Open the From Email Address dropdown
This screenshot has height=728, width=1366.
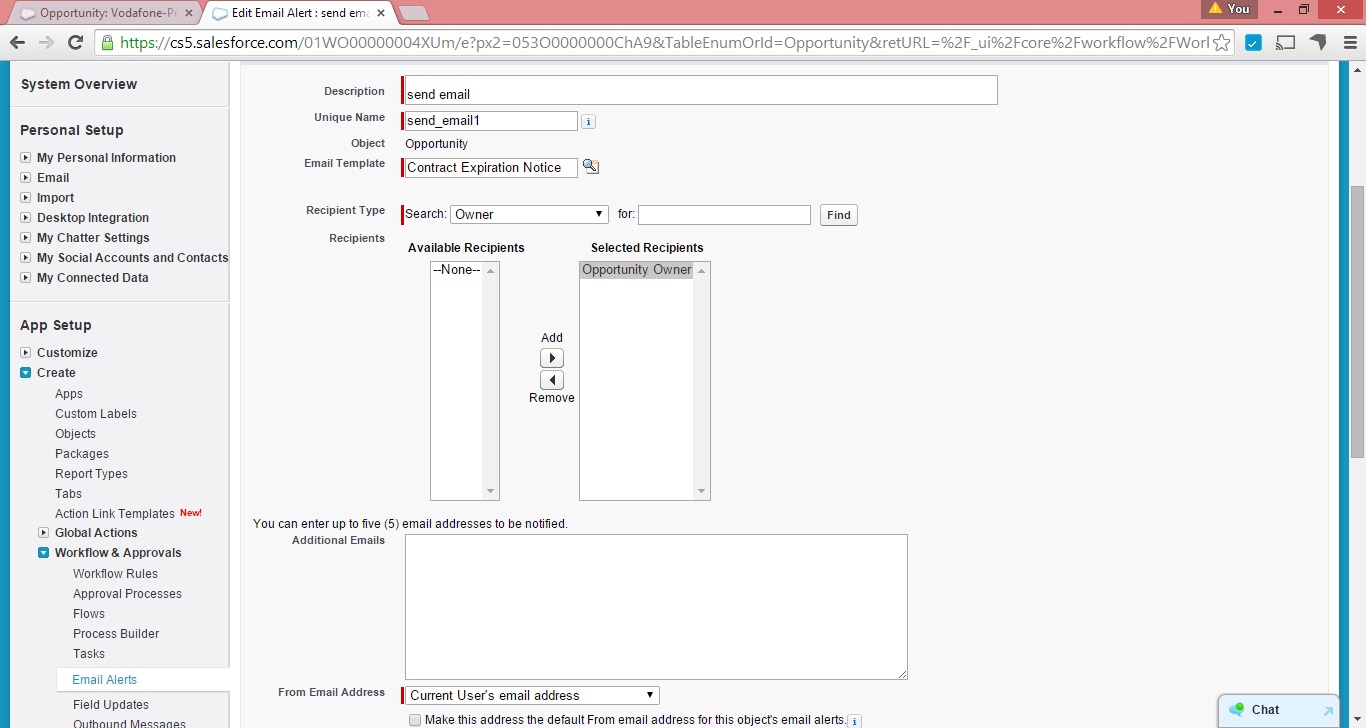532,696
